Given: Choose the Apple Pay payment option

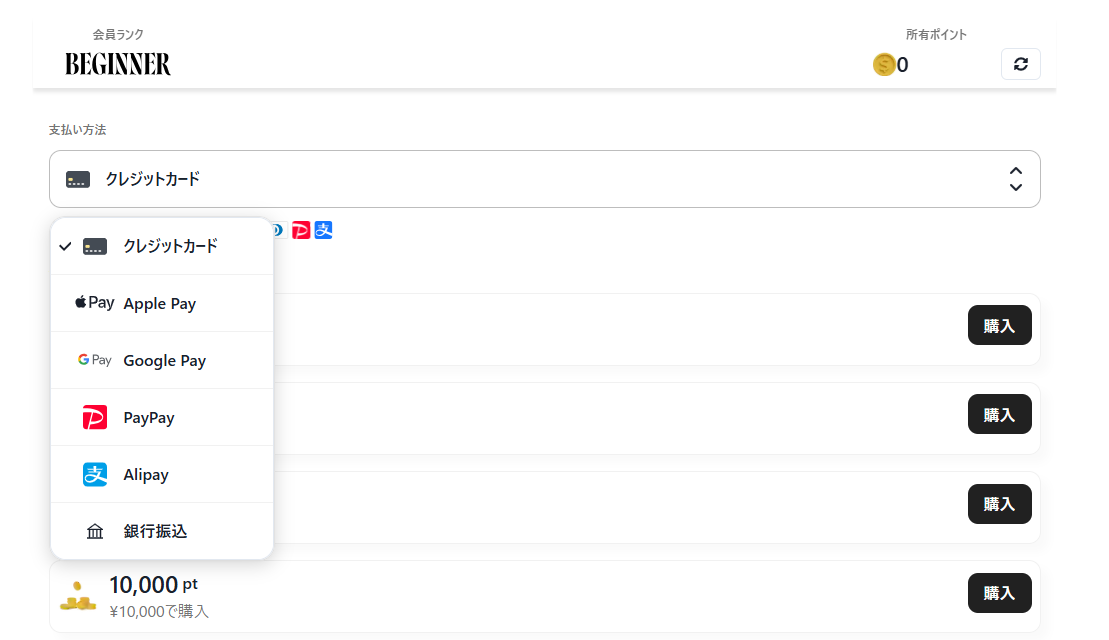Looking at the screenshot, I should [161, 304].
